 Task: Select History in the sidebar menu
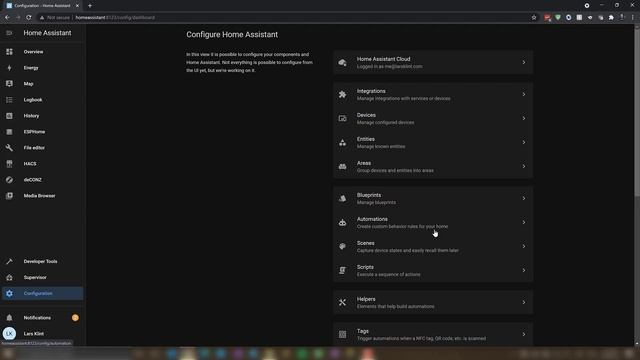pos(42,116)
